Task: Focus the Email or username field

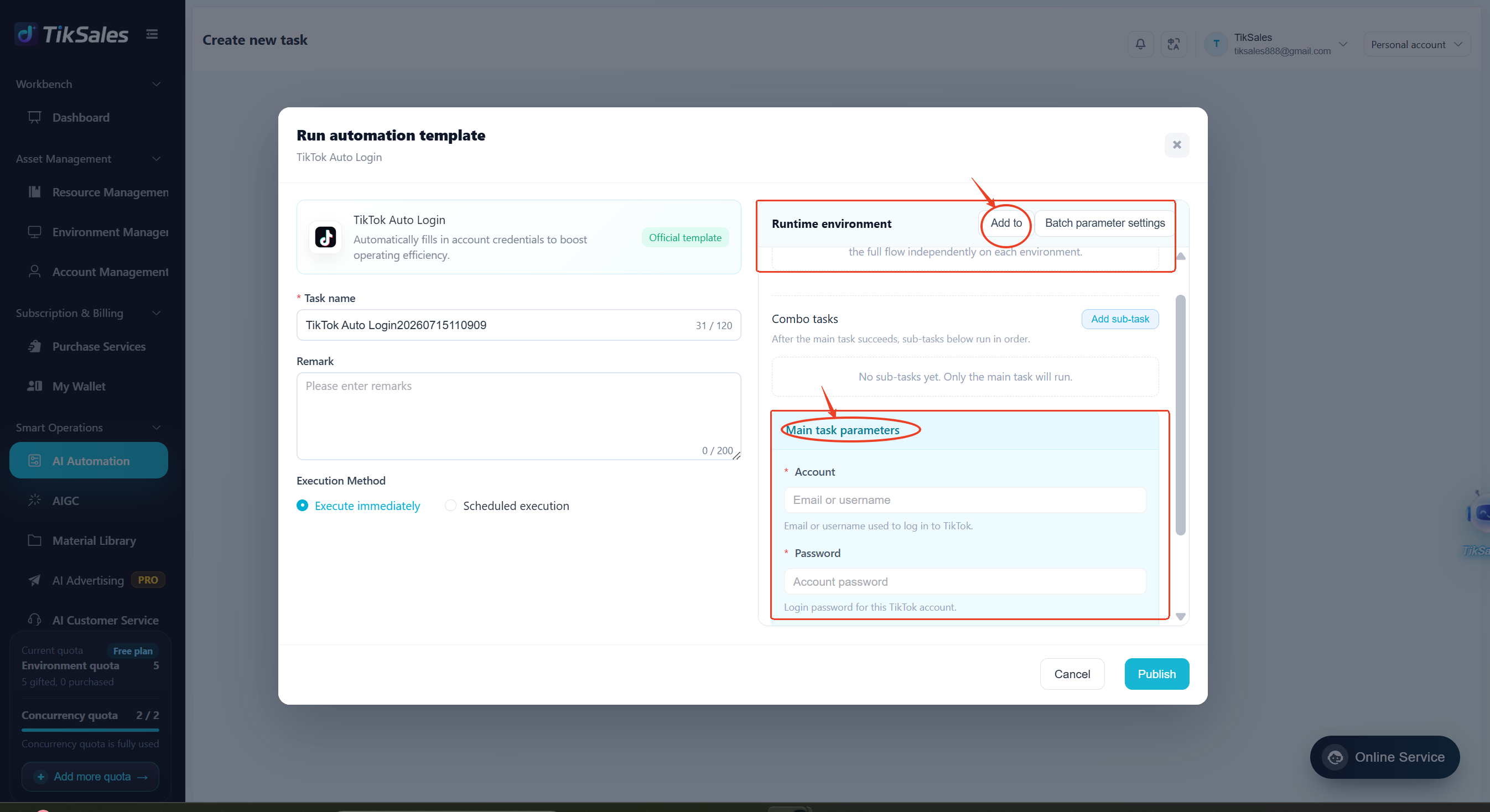Action: click(965, 499)
